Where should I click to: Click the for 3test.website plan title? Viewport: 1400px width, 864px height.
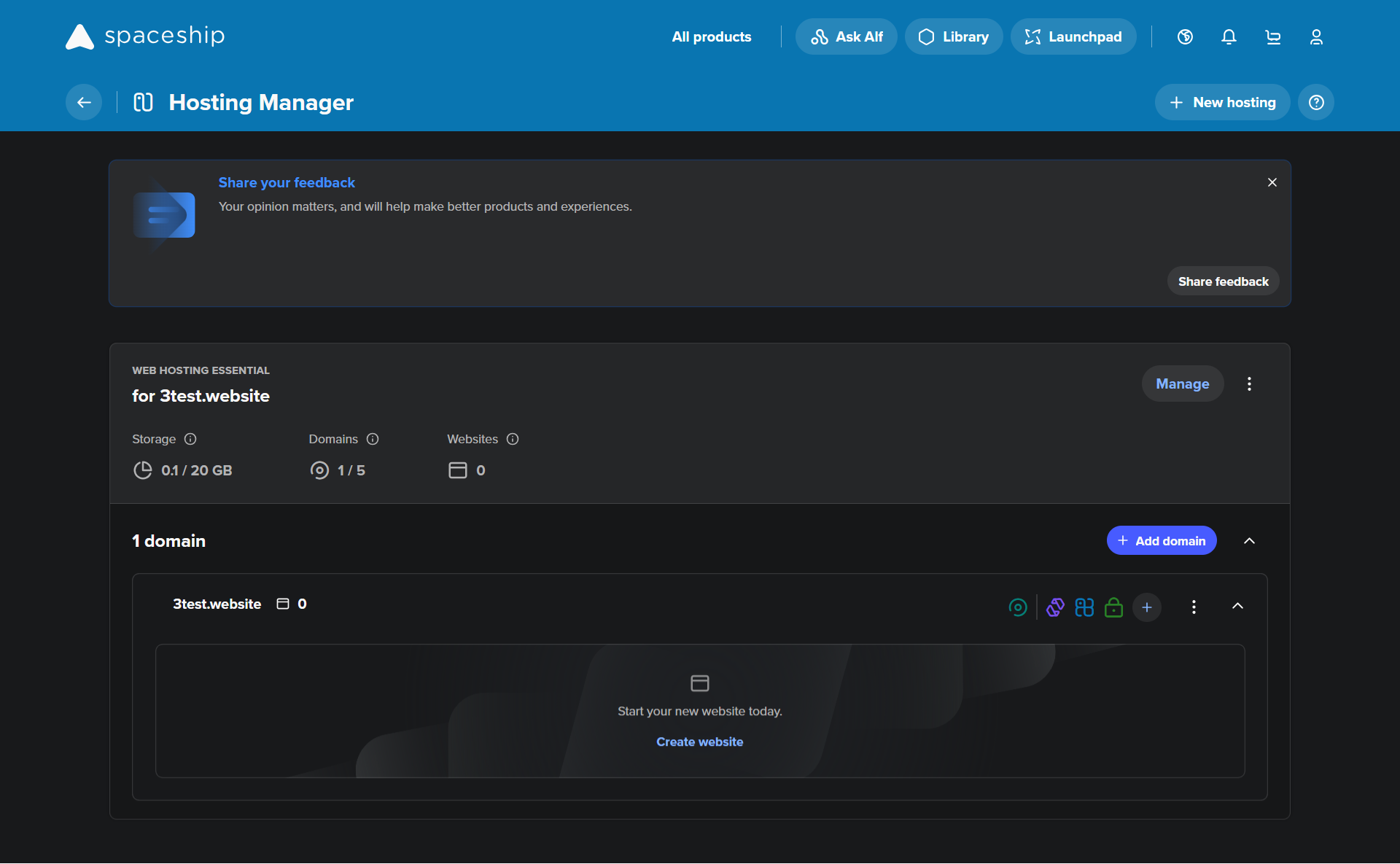coord(201,396)
